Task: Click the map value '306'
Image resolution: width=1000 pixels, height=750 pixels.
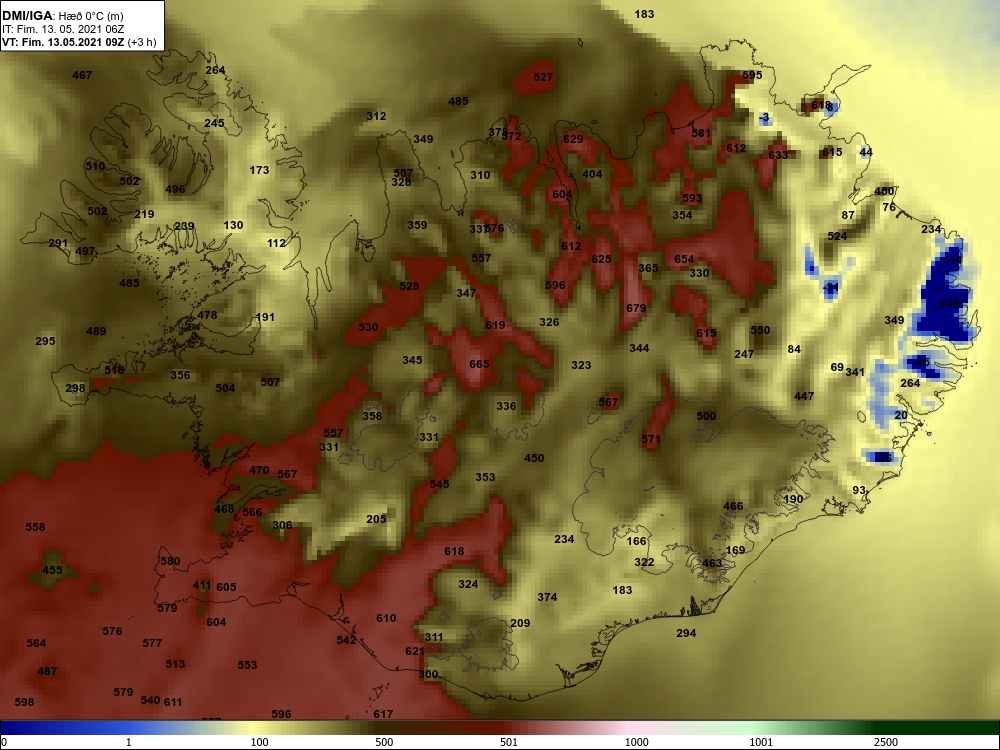Action: click(x=282, y=526)
